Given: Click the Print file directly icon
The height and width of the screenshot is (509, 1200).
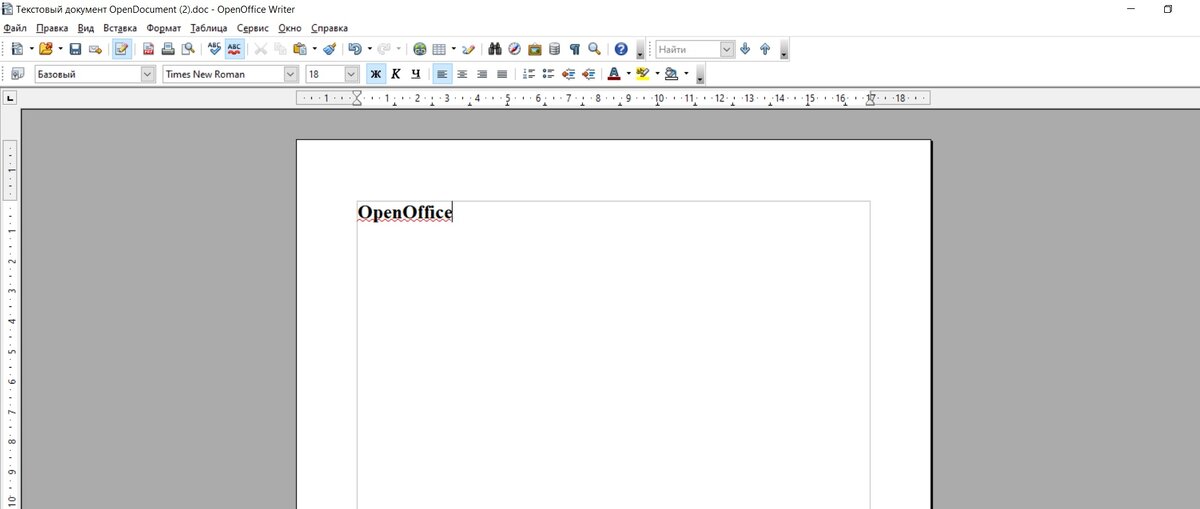Looking at the screenshot, I should 168,48.
